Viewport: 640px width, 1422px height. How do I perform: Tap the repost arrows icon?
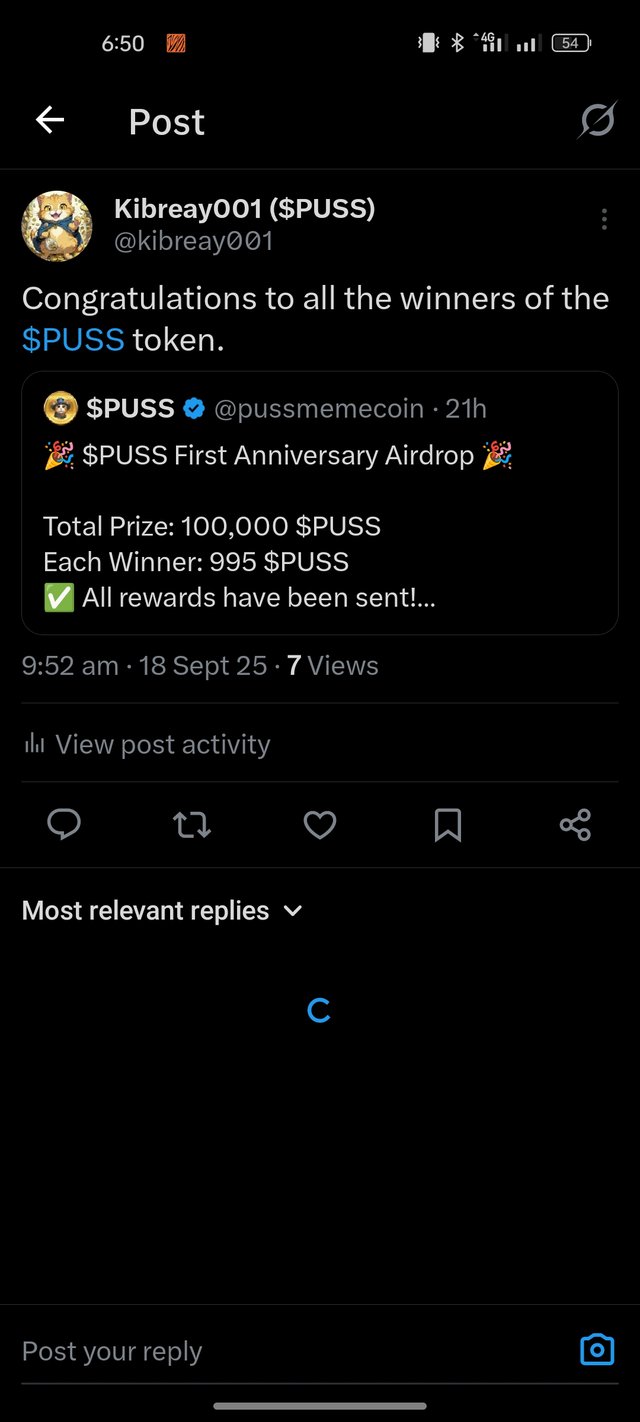tap(192, 825)
